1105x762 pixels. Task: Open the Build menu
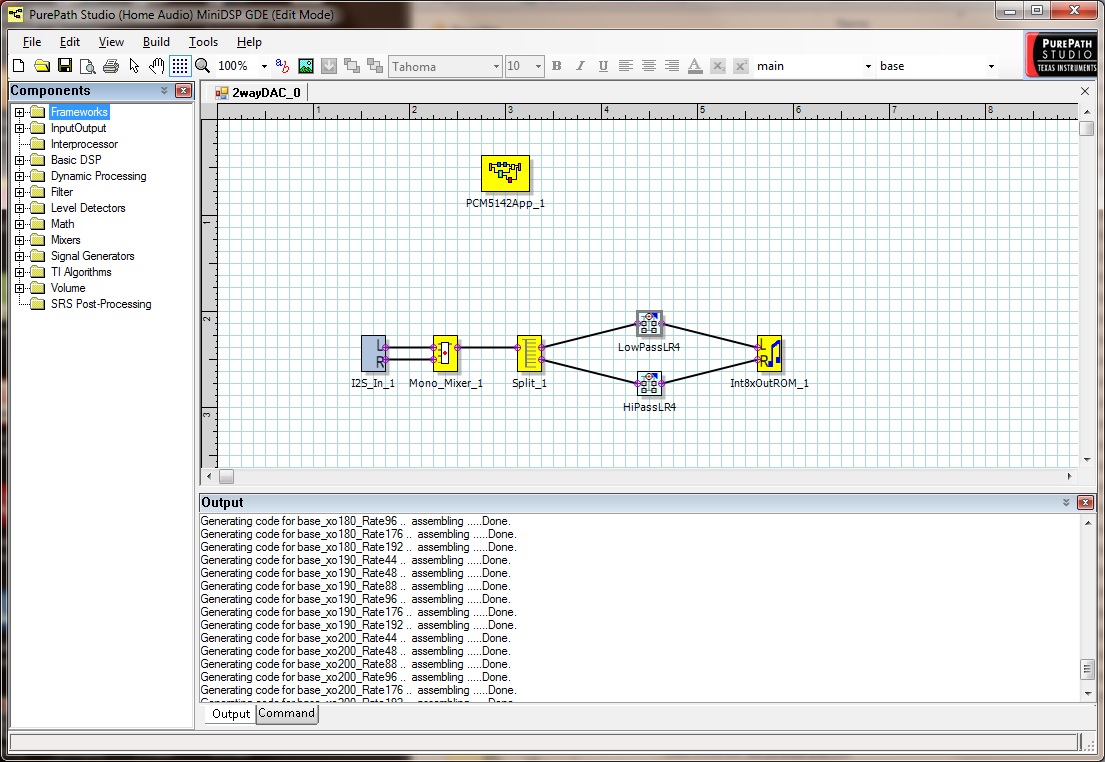pyautogui.click(x=156, y=42)
